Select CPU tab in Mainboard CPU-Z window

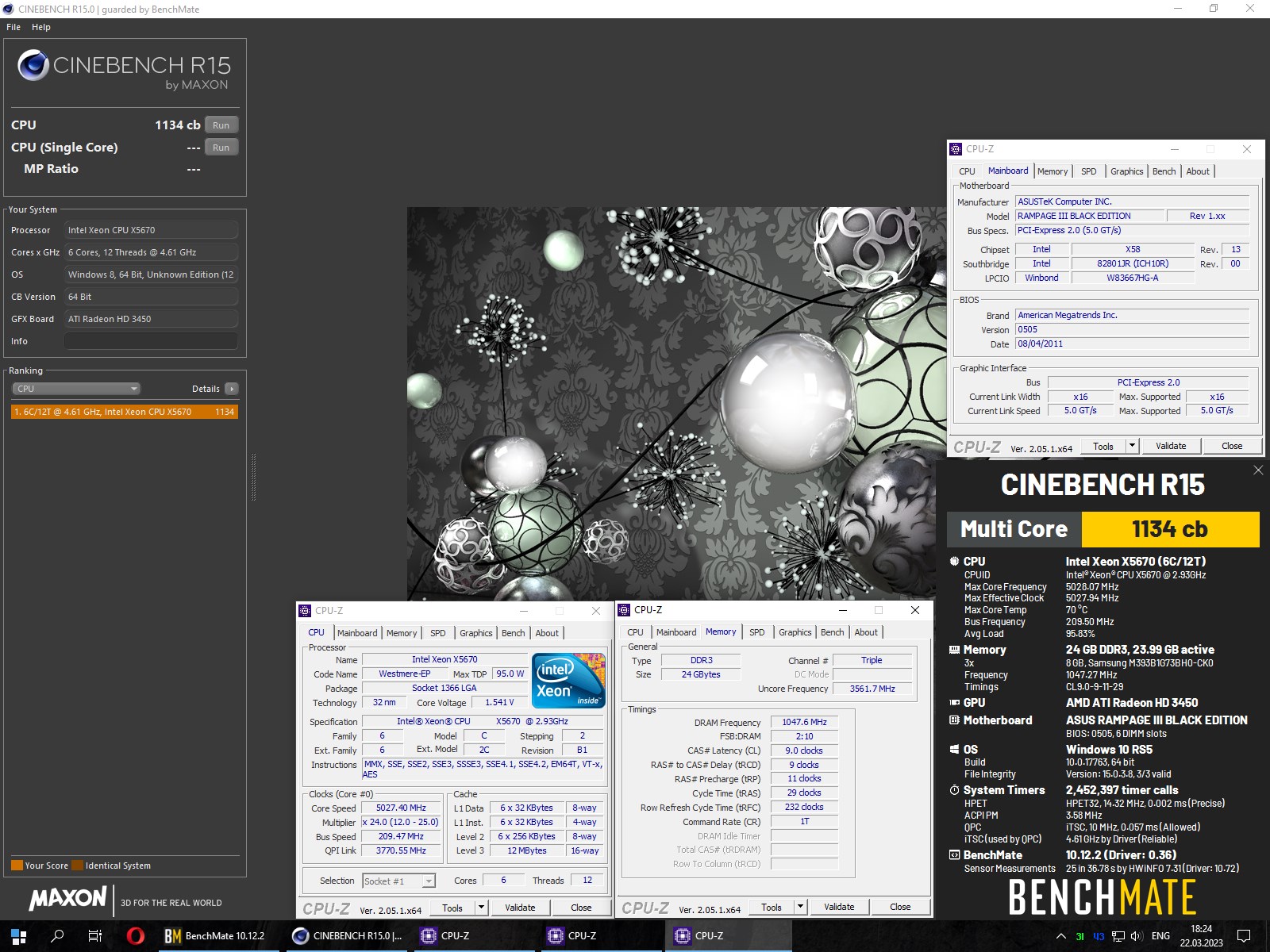click(x=967, y=171)
